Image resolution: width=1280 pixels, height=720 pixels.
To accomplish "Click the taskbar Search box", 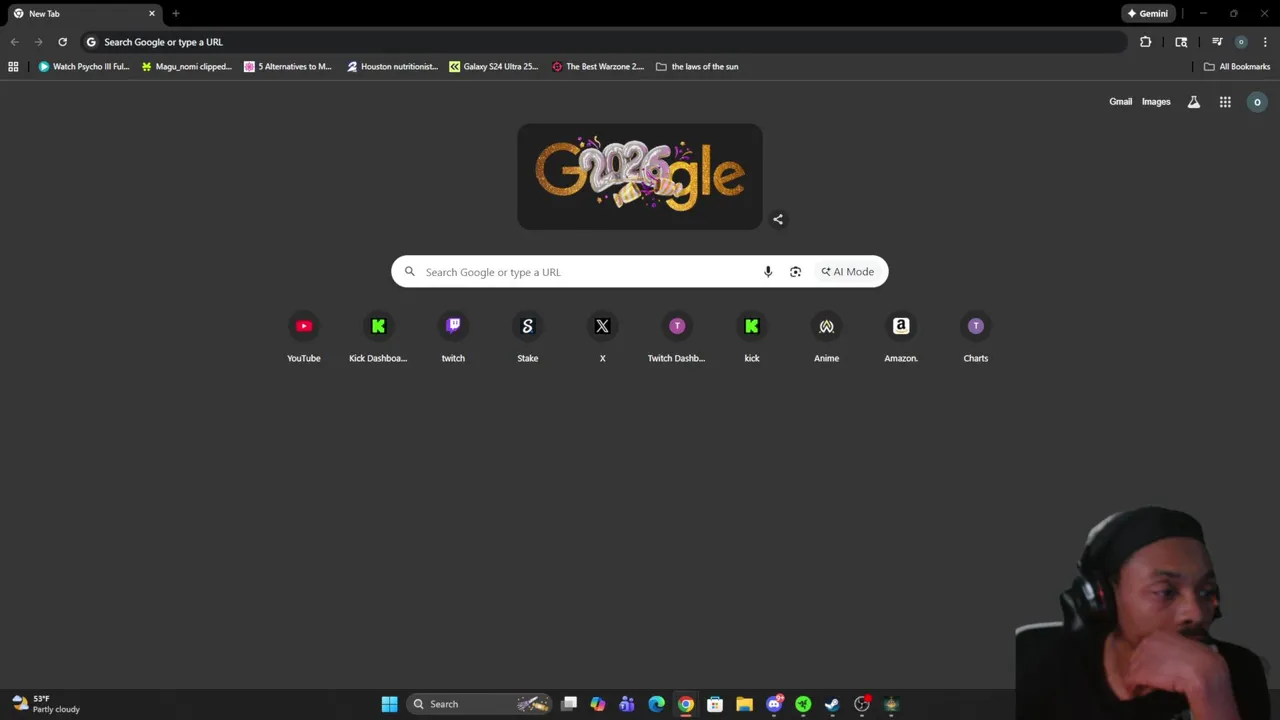I will 479,704.
